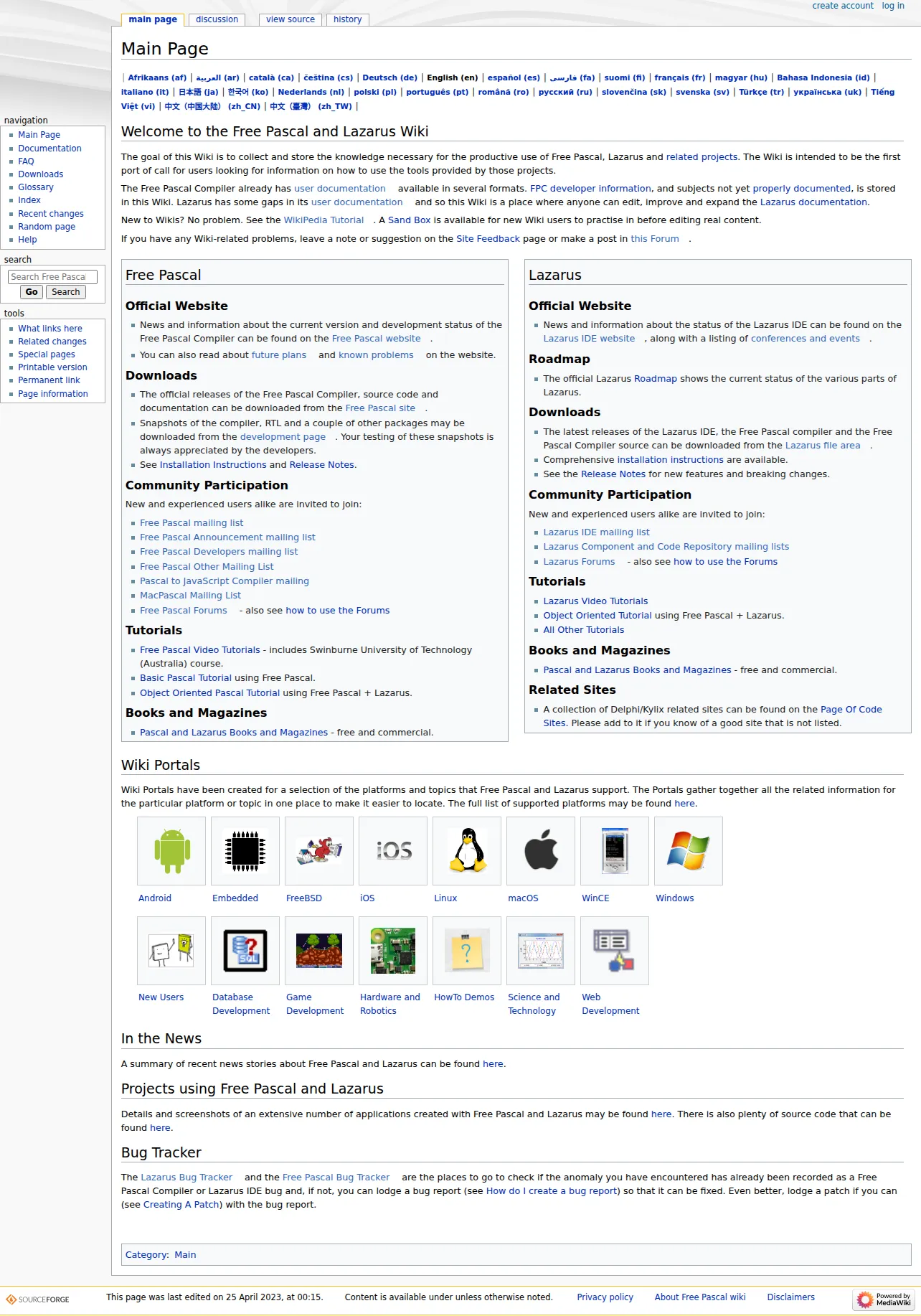The width and height of the screenshot is (921, 1316).
Task: Open the Privacy policy footer link
Action: [x=605, y=1297]
